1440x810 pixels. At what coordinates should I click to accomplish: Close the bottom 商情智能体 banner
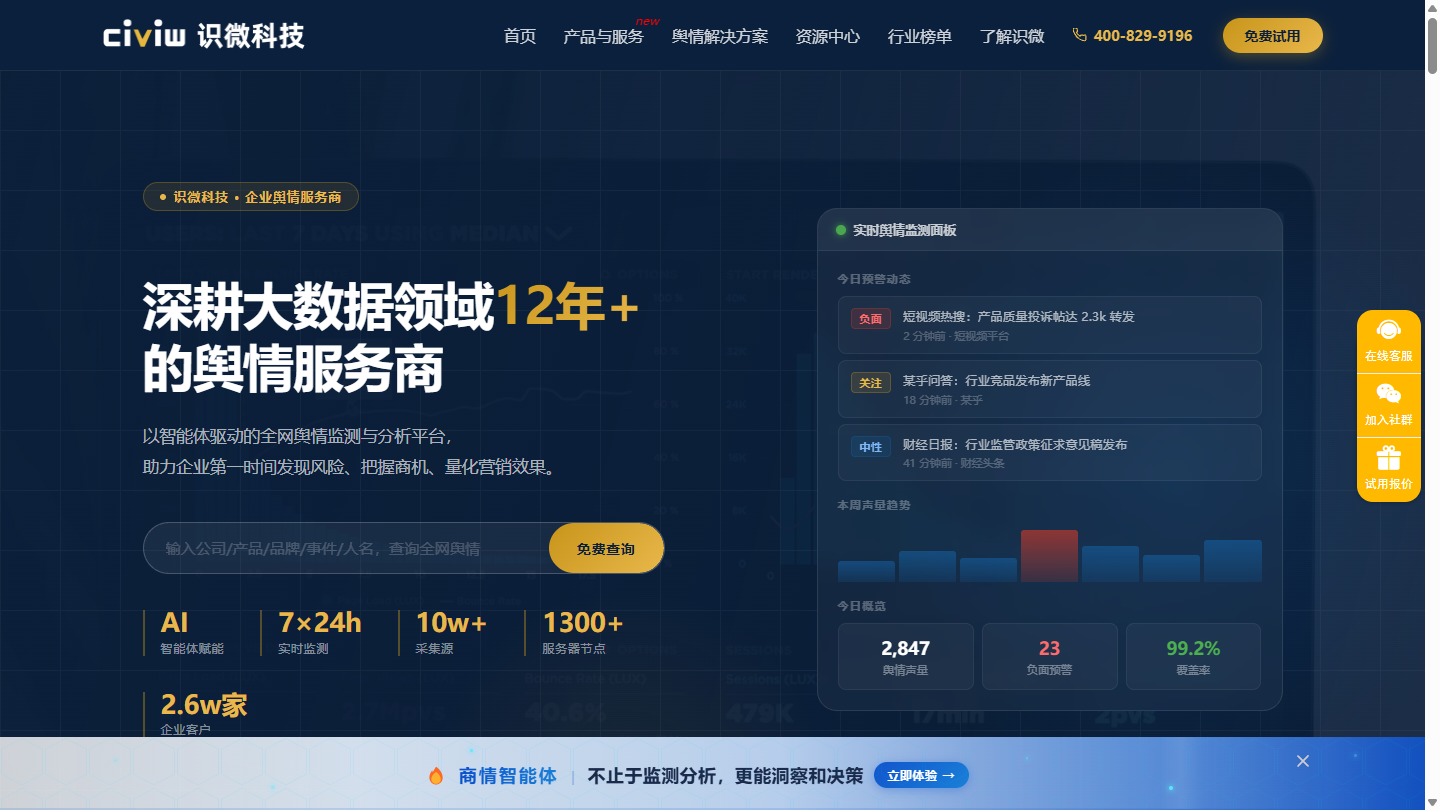tap(1303, 761)
